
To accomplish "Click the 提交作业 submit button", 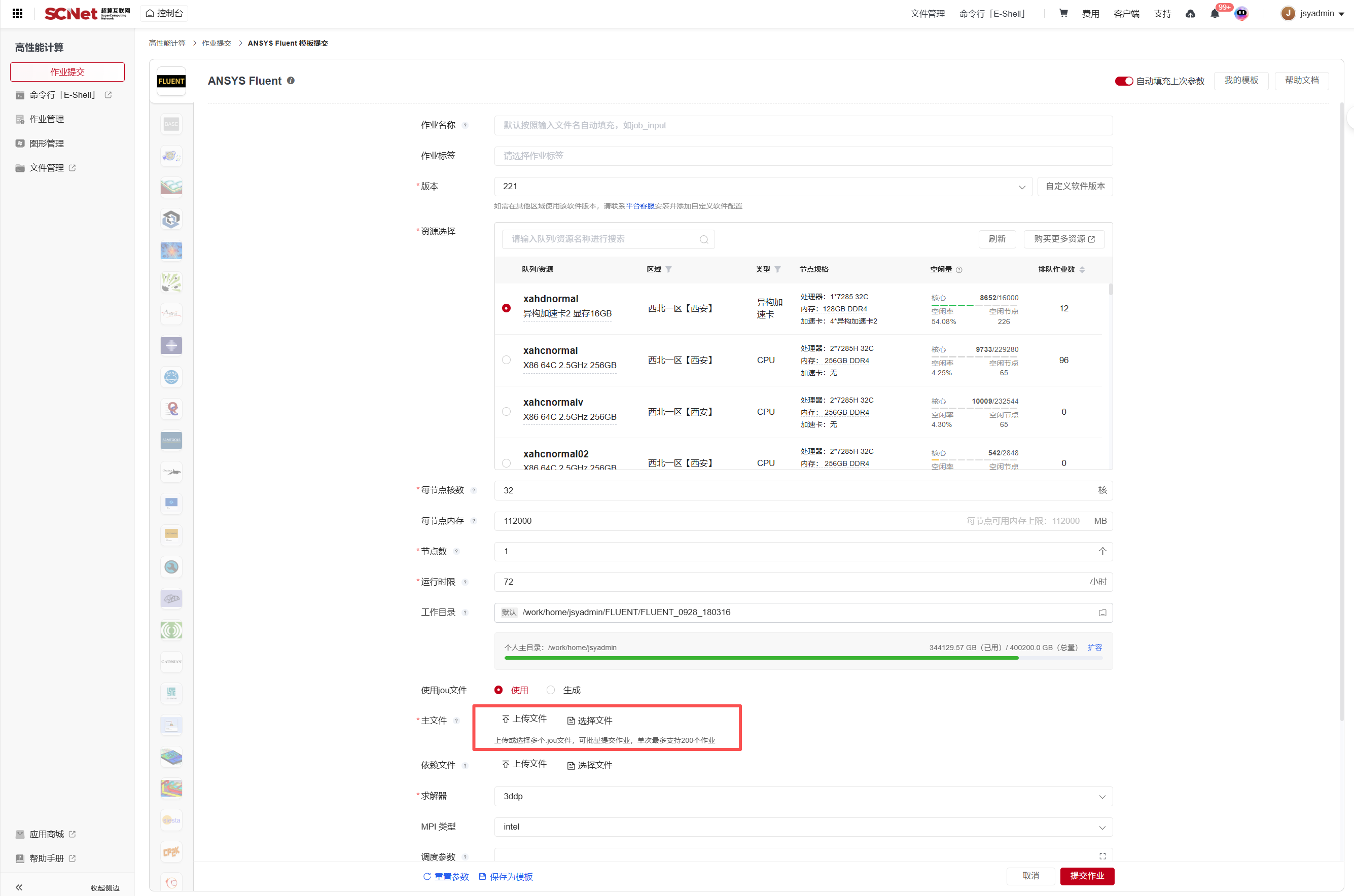I will click(x=1087, y=875).
